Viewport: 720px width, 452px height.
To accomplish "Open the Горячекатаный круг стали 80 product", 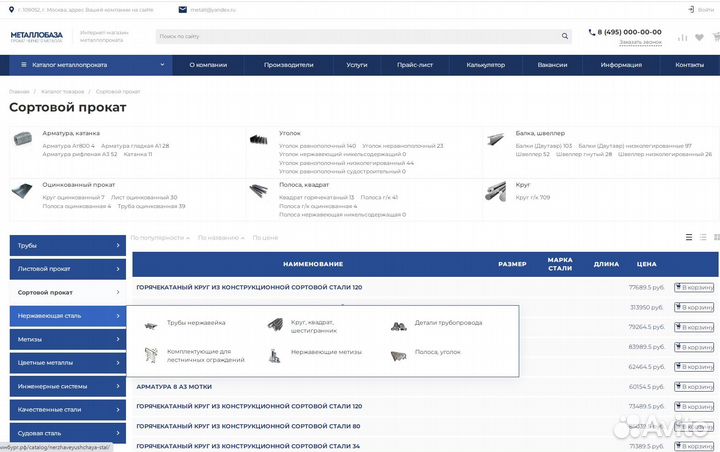I will (x=248, y=426).
